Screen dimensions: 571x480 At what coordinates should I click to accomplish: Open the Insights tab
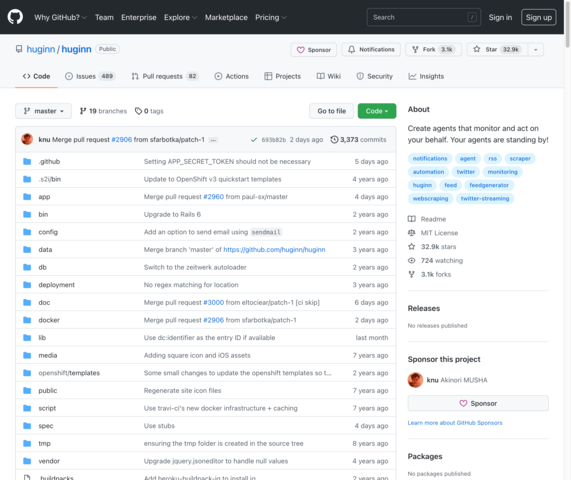coord(426,76)
